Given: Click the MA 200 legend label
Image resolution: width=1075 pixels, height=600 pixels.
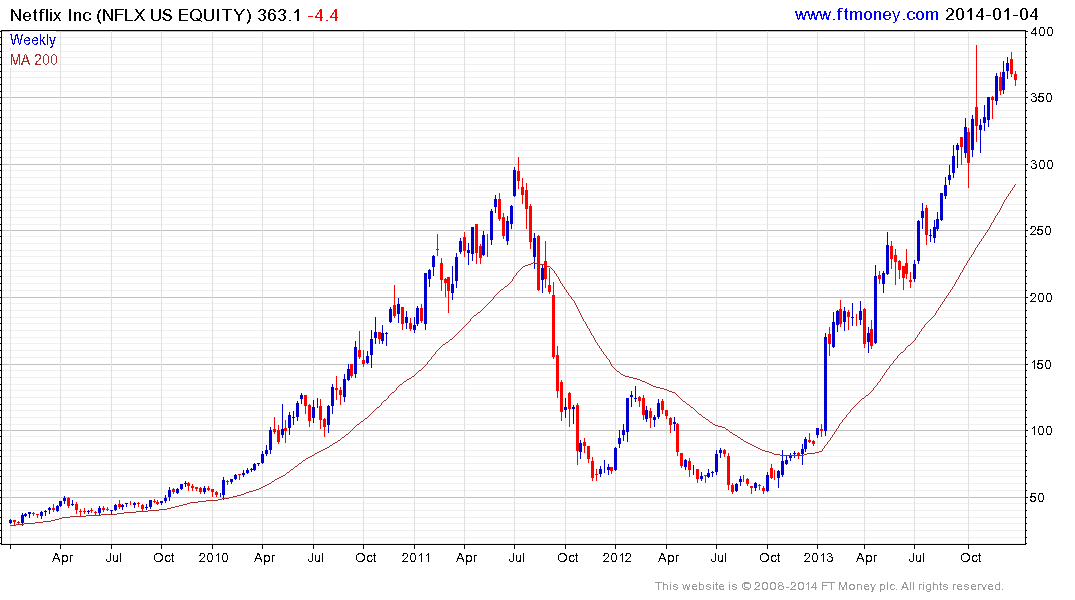Looking at the screenshot, I should click(x=34, y=60).
